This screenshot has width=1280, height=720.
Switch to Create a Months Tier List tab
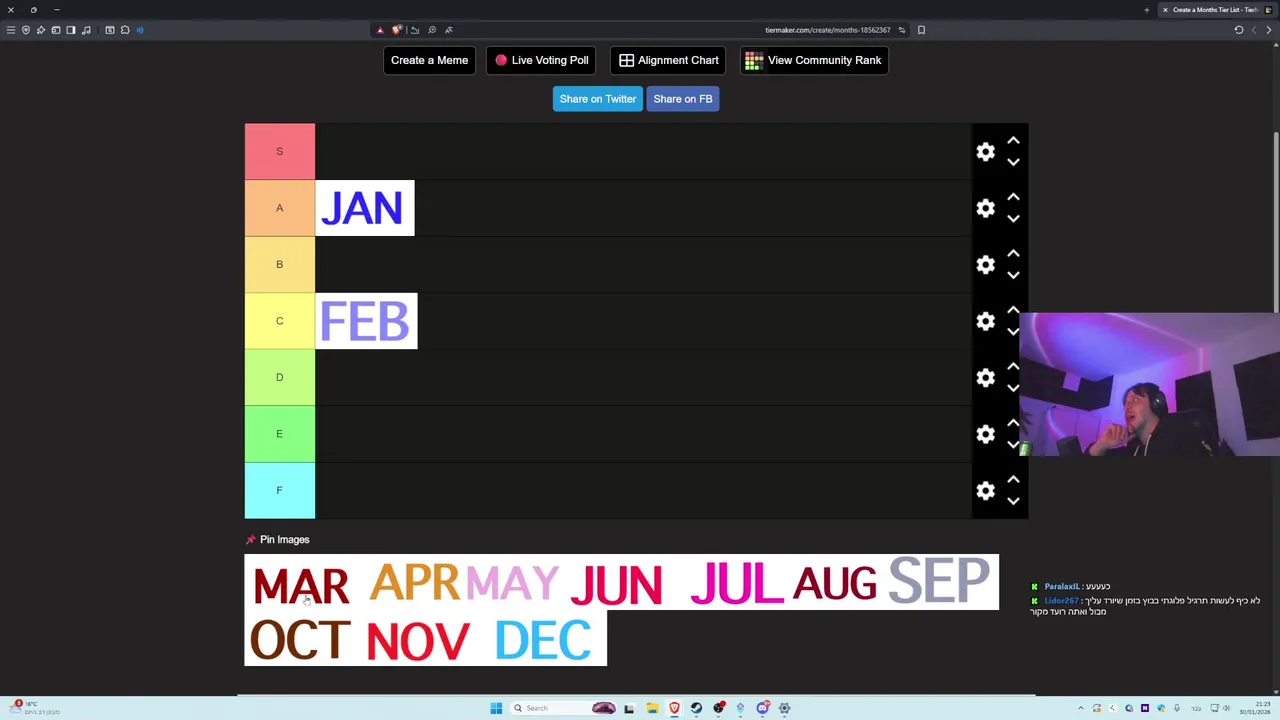[x=1215, y=10]
